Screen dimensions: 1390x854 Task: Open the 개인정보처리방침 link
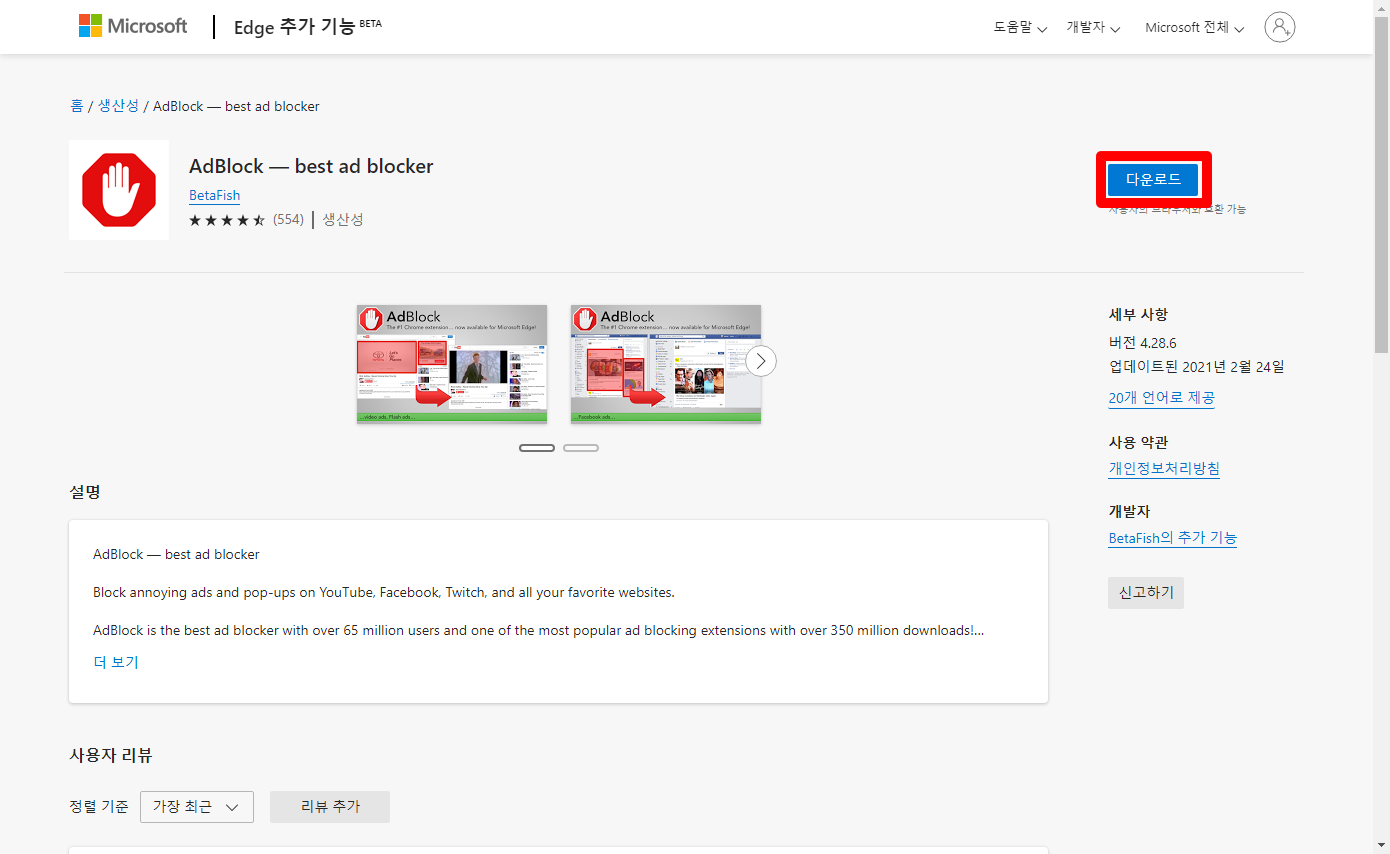tap(1164, 468)
